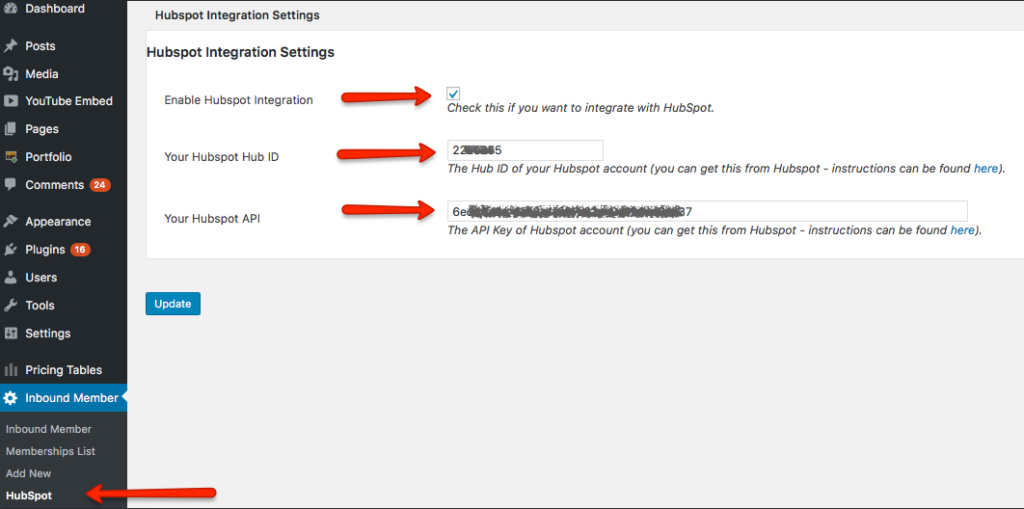1024x509 pixels.
Task: Click the Media library icon
Action: [x=10, y=74]
